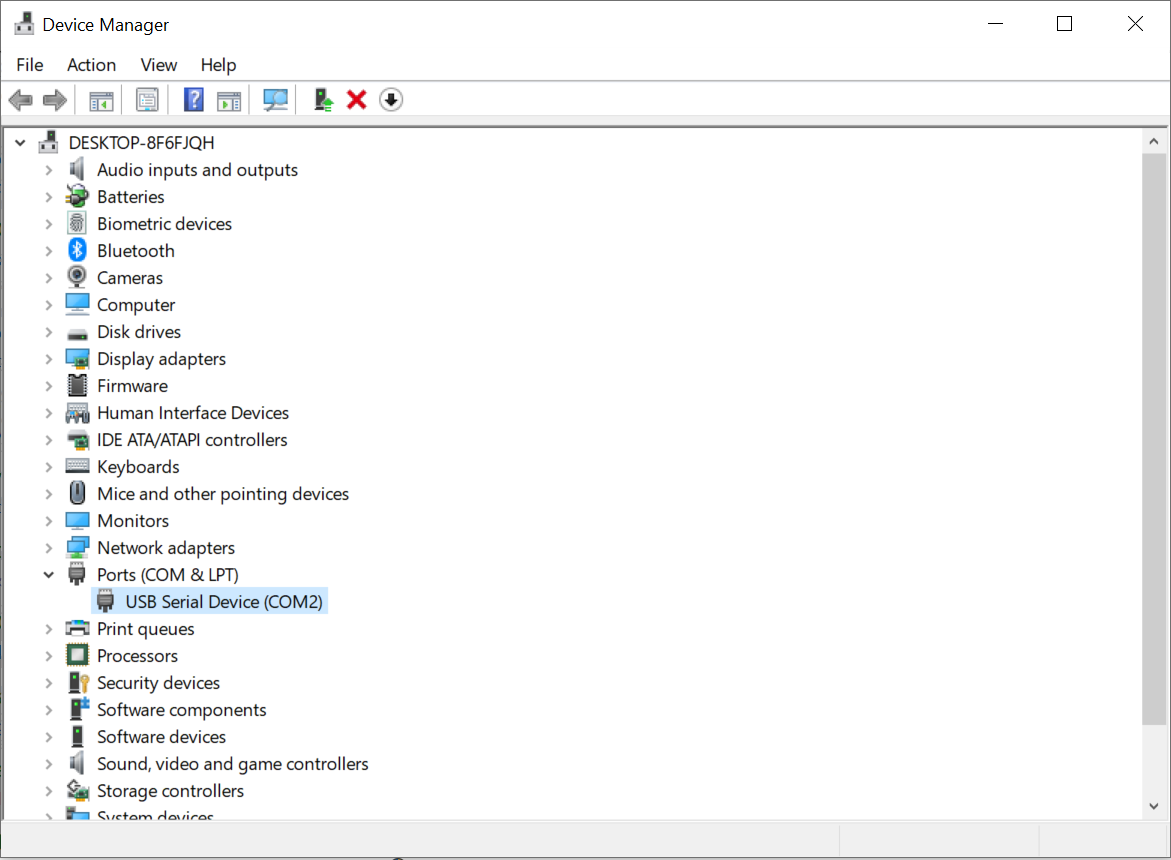
Task: Click the Storage controllers icon
Action: click(x=78, y=790)
